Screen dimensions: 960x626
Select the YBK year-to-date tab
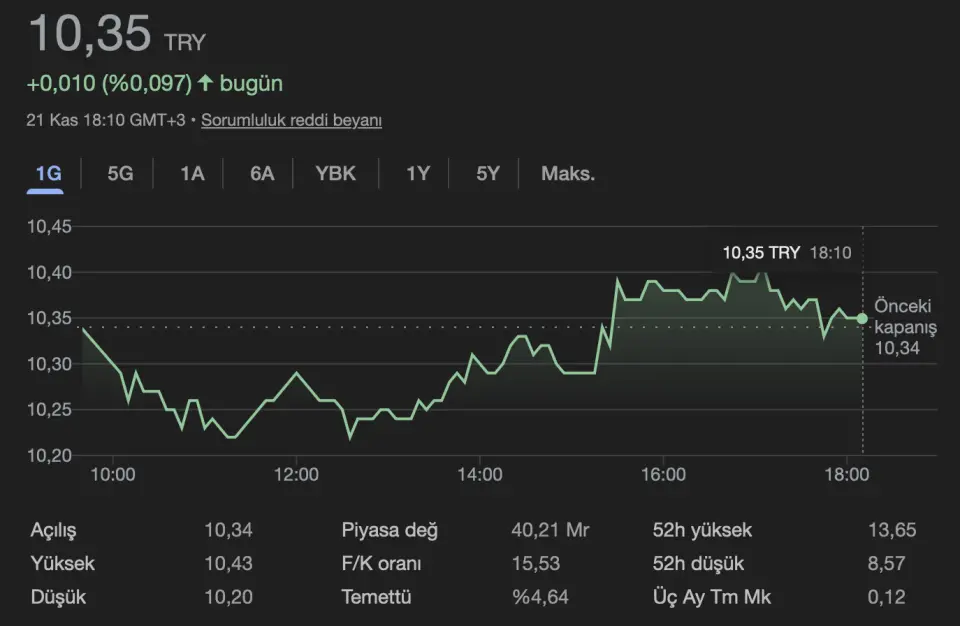click(x=335, y=173)
